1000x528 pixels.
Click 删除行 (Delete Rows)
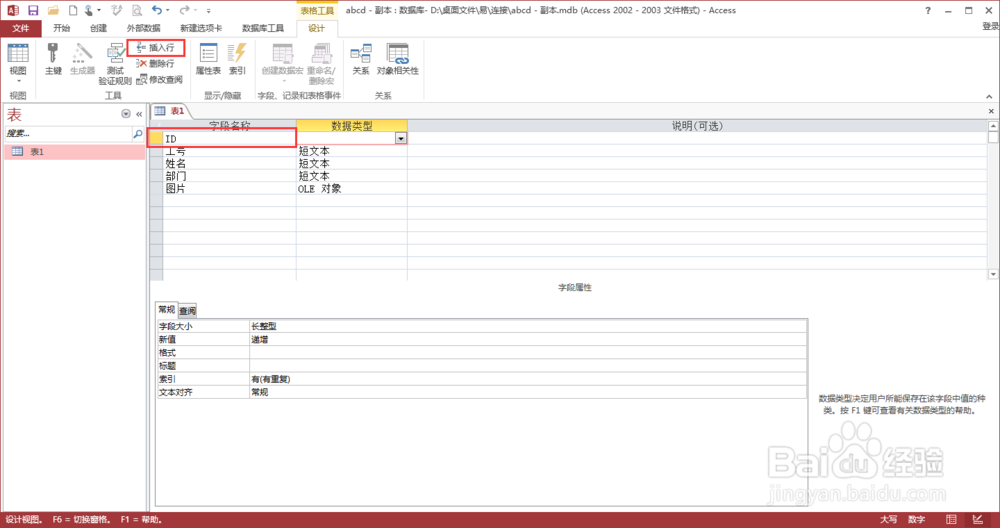[156, 64]
